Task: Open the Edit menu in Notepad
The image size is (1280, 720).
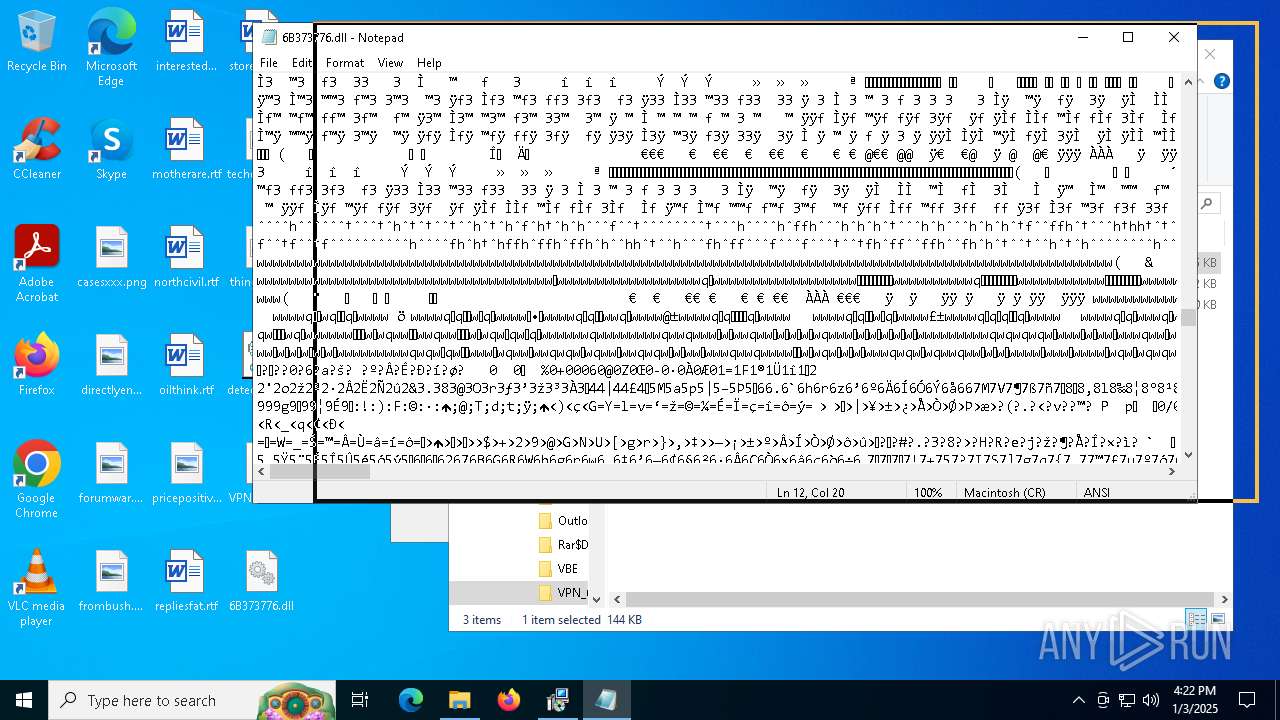Action: (302, 62)
